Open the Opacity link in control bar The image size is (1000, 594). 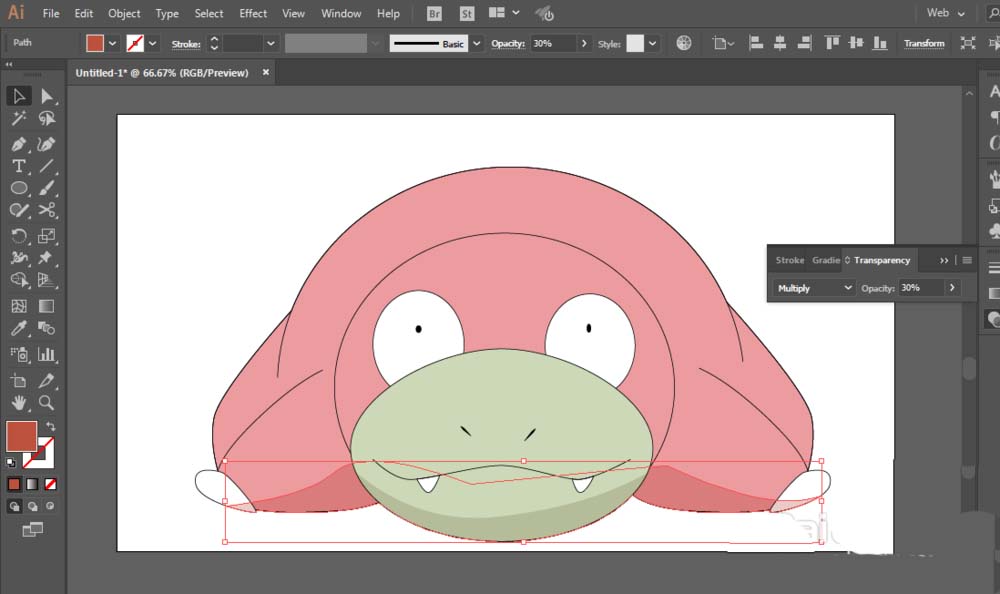tap(508, 43)
